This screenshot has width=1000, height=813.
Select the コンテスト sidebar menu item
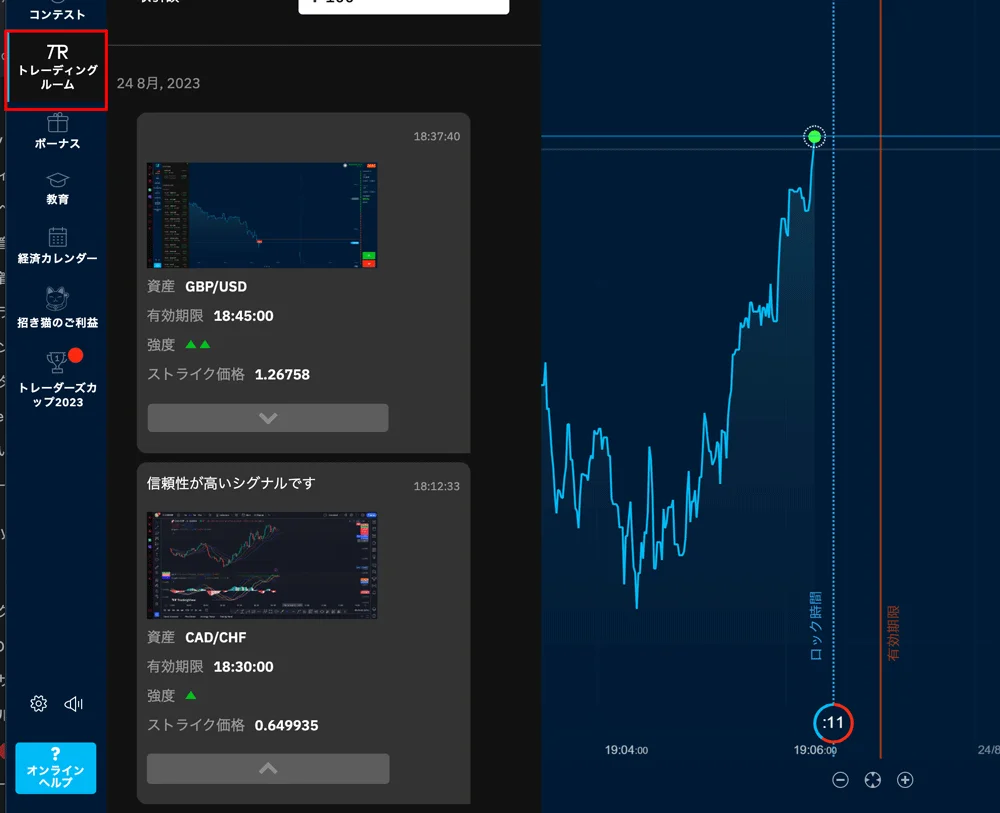[x=57, y=12]
